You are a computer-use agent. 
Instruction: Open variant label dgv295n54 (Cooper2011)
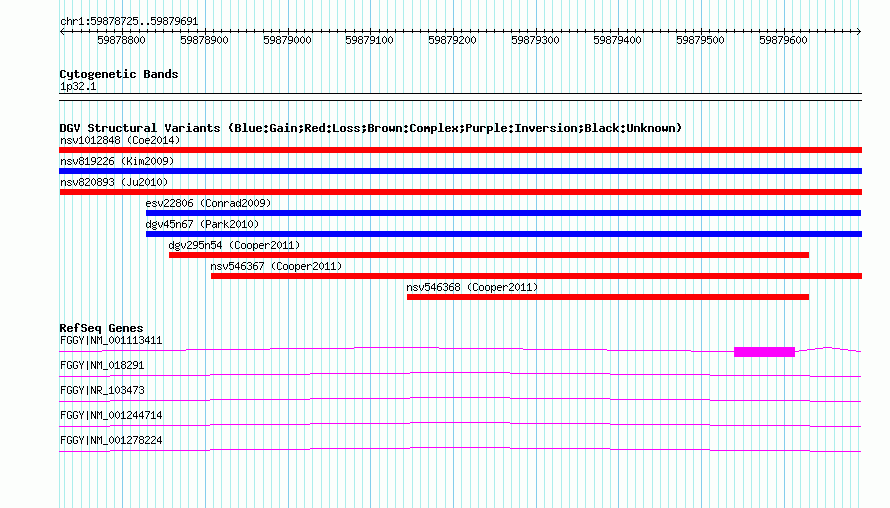coord(234,245)
